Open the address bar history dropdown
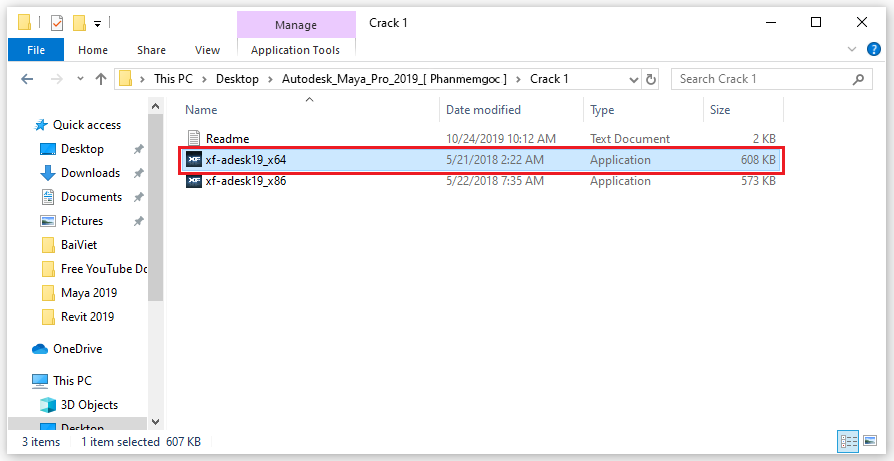This screenshot has height=461, width=894. (633, 80)
